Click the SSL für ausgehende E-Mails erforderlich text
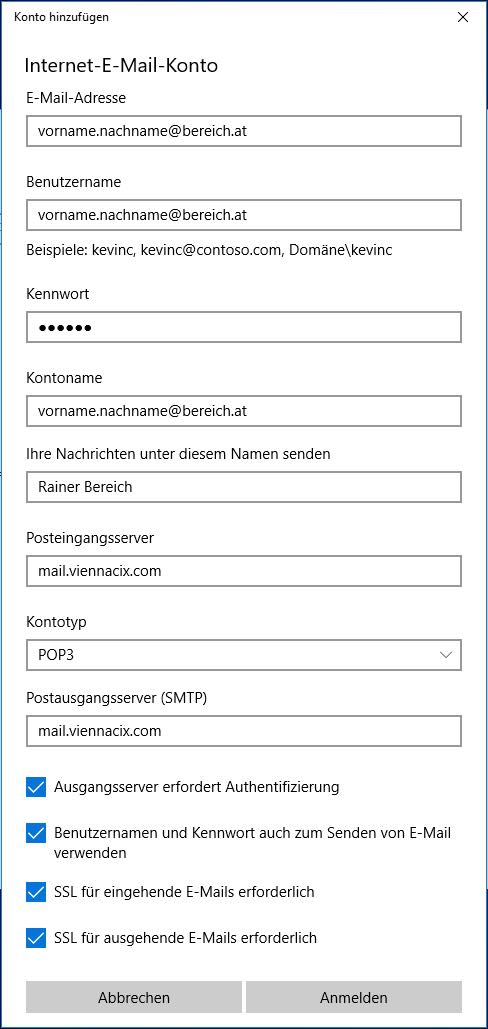 point(186,938)
